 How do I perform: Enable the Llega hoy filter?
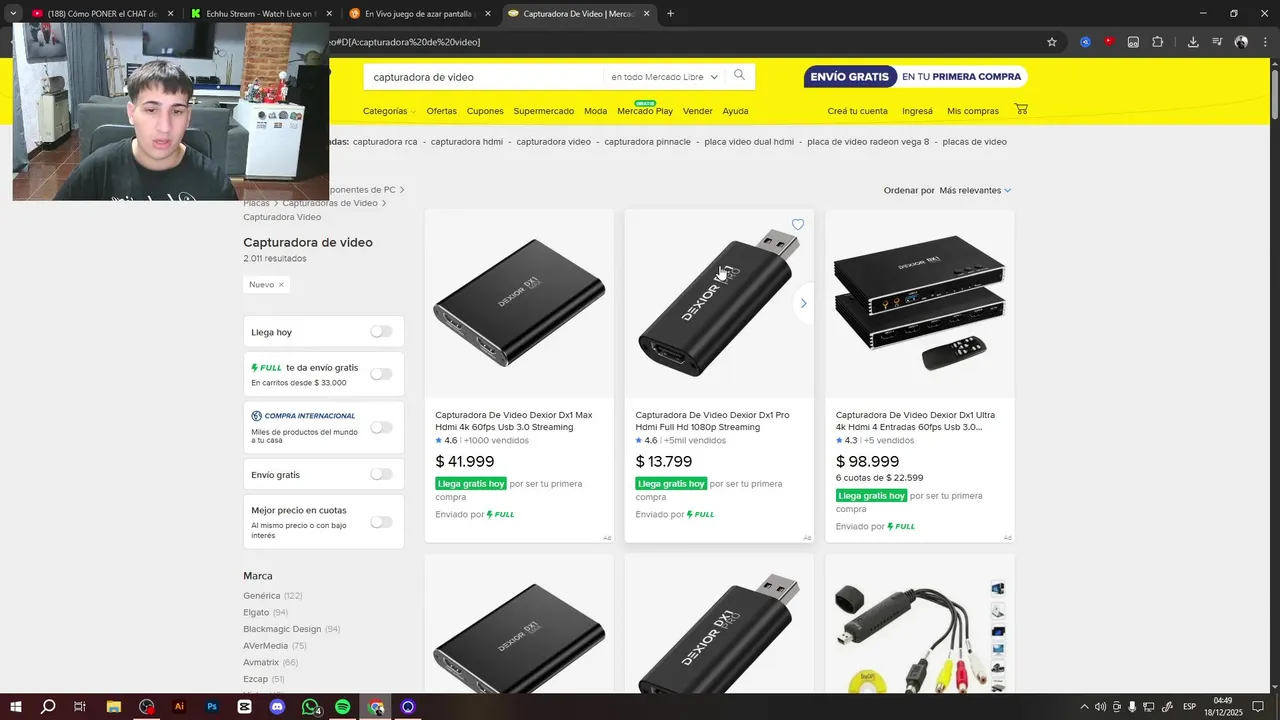coord(381,332)
